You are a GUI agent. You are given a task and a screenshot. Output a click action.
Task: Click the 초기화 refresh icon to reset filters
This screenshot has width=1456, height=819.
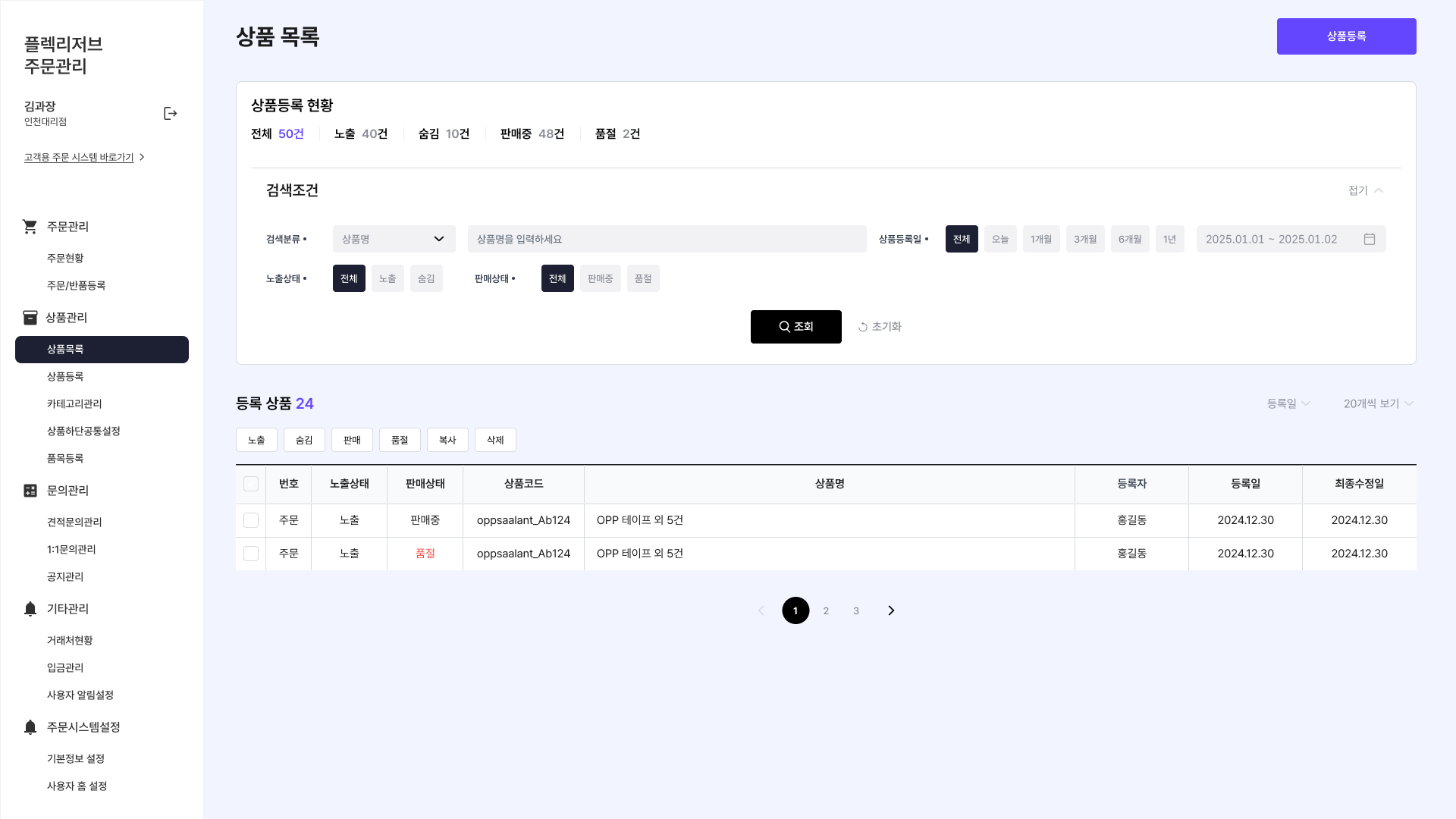(x=862, y=327)
